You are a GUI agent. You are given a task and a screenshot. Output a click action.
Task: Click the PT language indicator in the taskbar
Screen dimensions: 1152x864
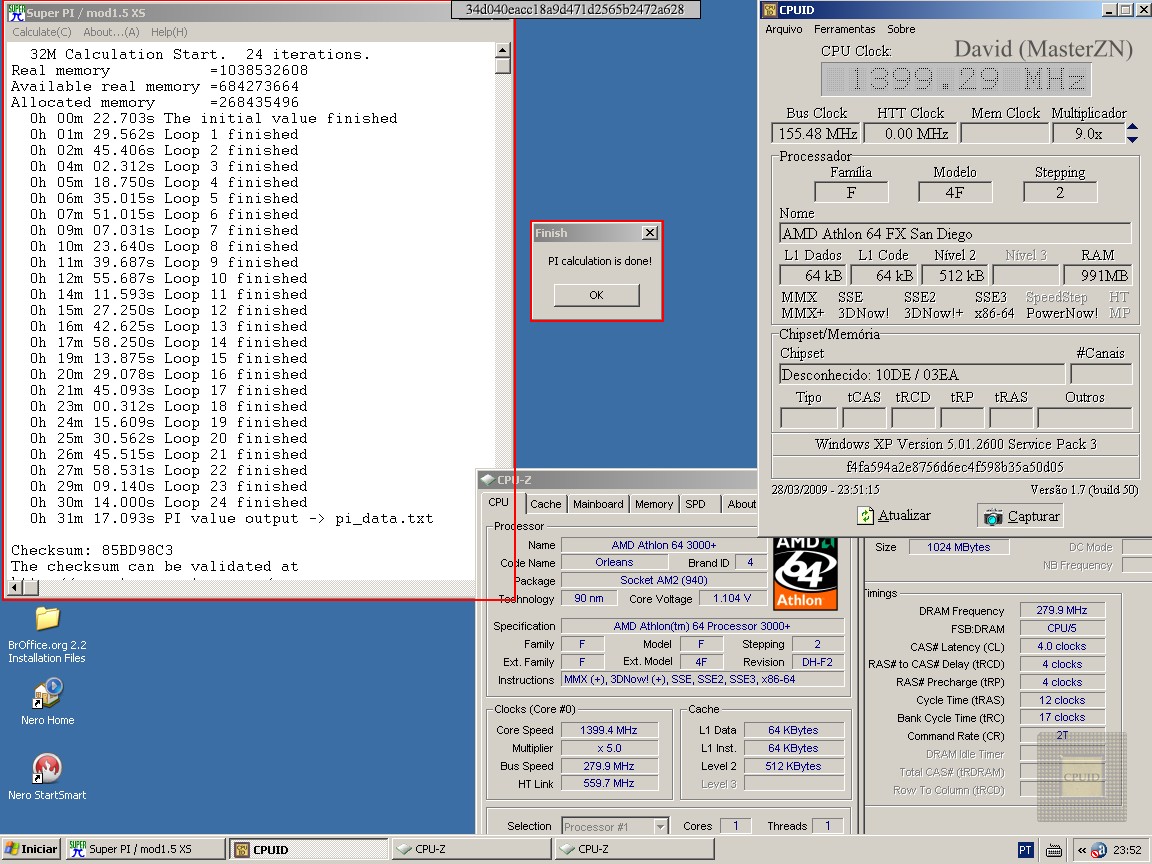pos(1025,850)
